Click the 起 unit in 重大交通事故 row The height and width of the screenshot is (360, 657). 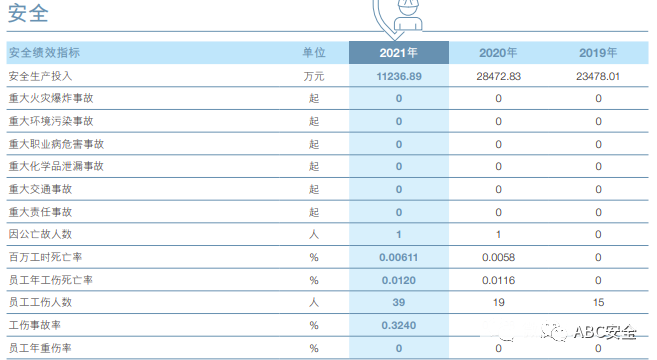(x=314, y=189)
